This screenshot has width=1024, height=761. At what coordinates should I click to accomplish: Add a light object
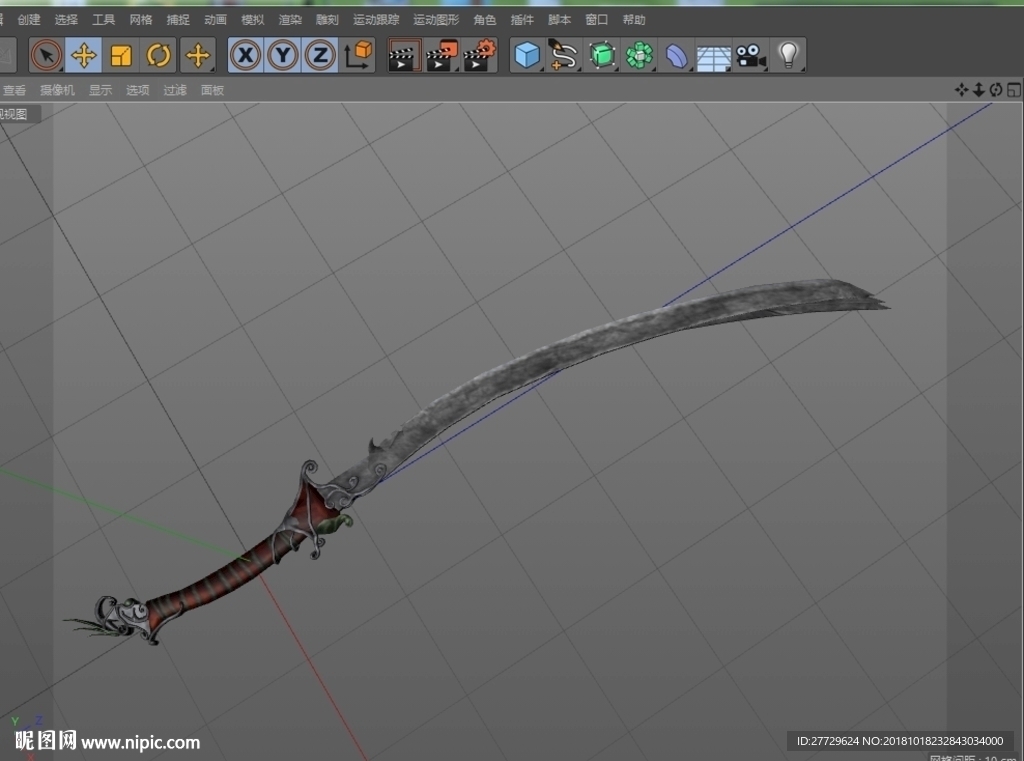[788, 55]
